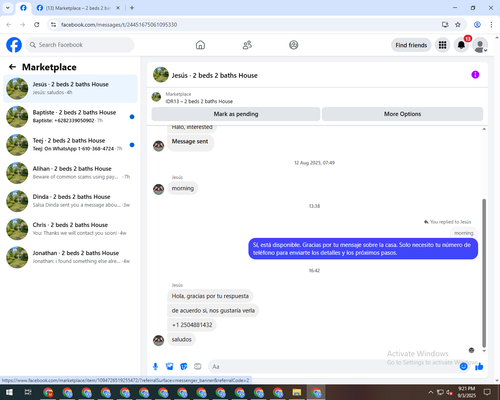The height and width of the screenshot is (400, 500).
Task: Click the chat scrollbar thumb
Action: pos(484,273)
